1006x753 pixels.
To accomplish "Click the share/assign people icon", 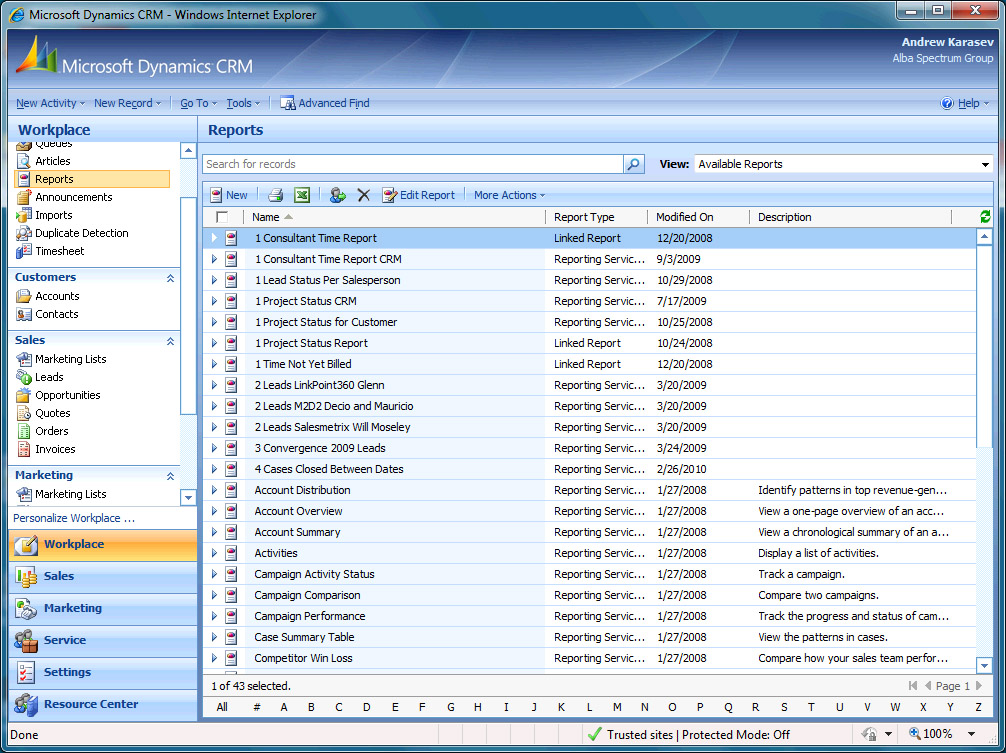I will [x=337, y=195].
